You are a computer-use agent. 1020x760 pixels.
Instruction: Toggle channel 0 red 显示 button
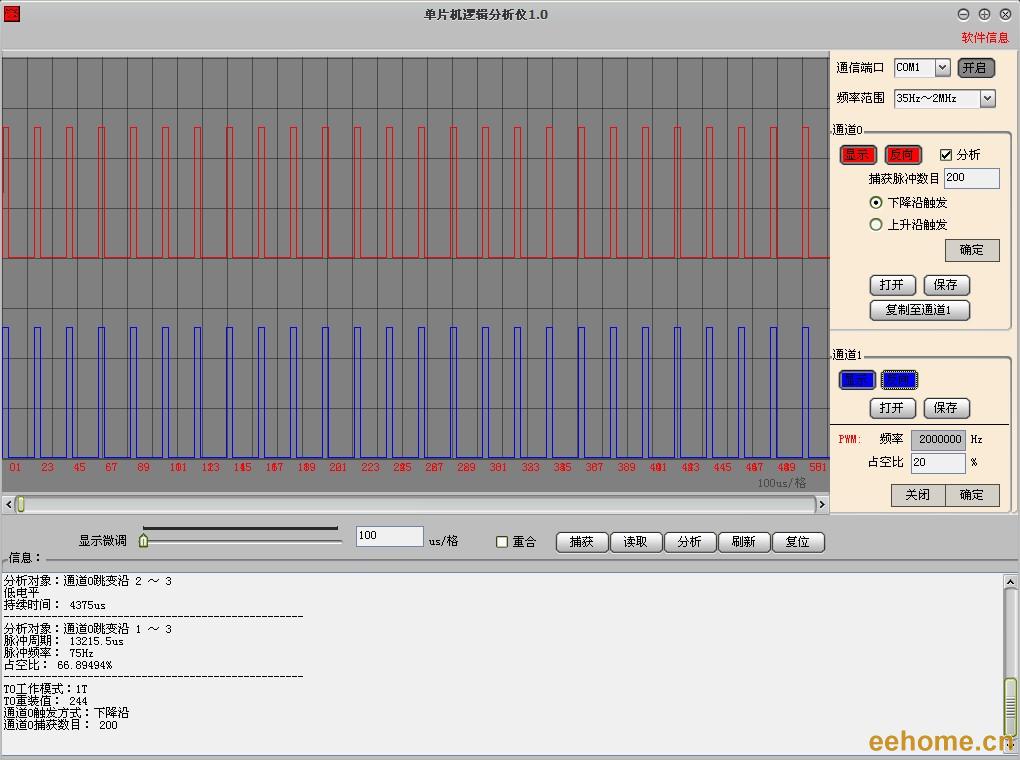click(x=857, y=155)
